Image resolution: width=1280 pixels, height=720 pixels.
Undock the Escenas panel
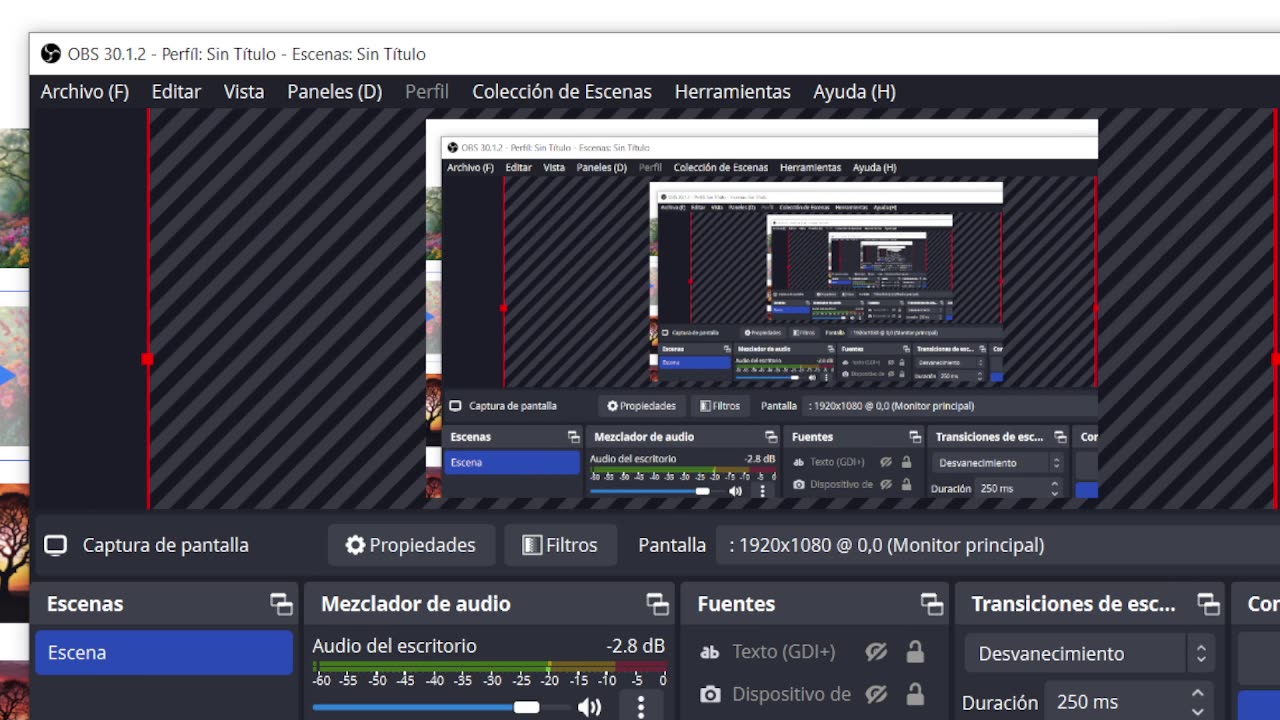point(281,604)
